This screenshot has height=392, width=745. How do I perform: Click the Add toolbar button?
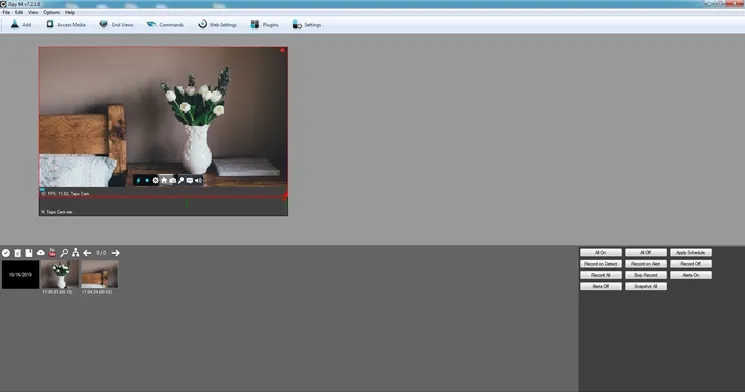20,24
